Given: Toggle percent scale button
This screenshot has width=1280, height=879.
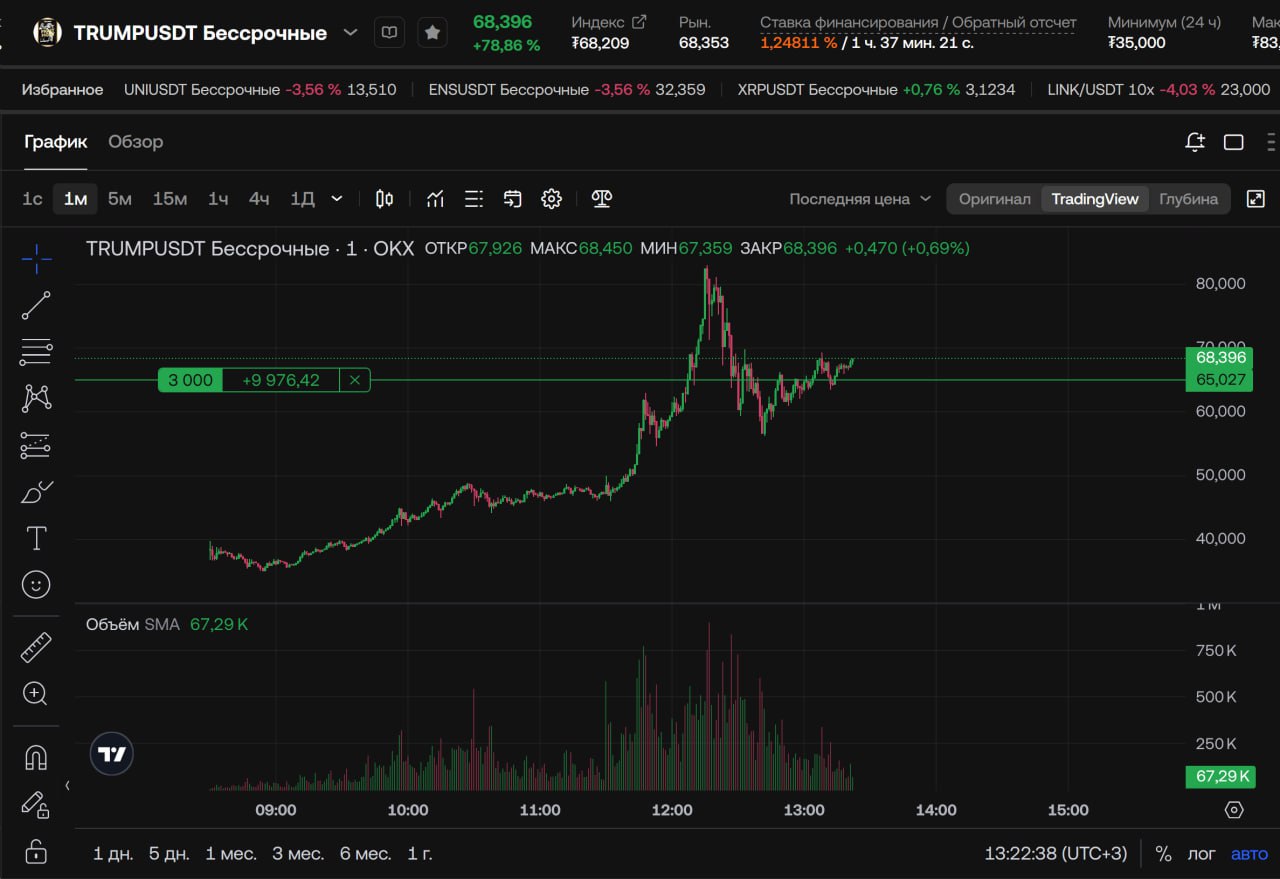Looking at the screenshot, I should pyautogui.click(x=1163, y=854).
